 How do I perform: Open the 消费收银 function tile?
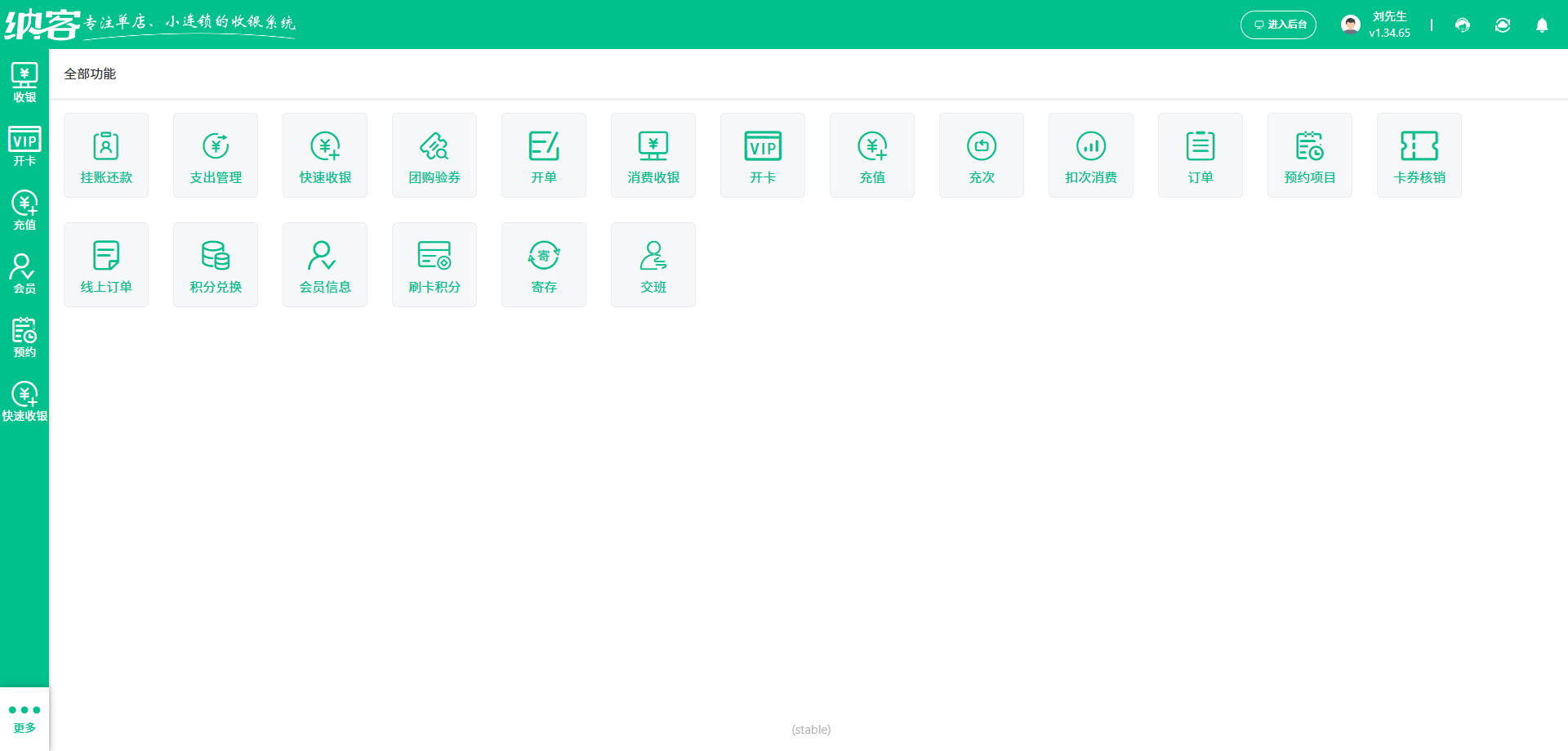(x=653, y=155)
